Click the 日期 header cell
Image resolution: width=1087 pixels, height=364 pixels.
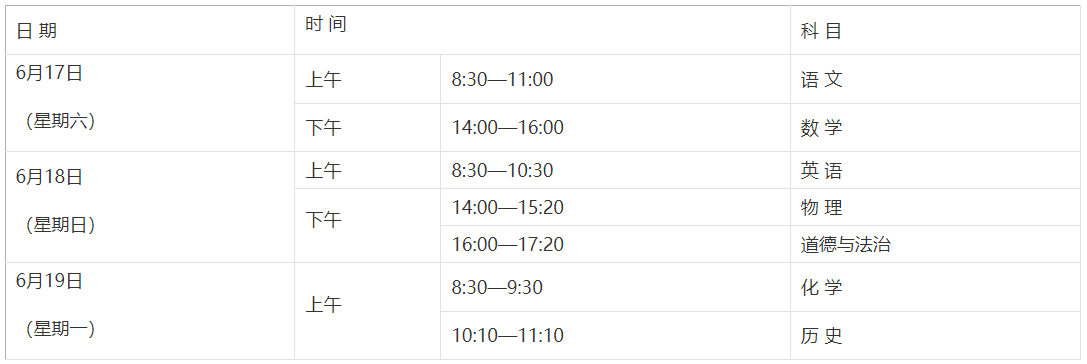click(x=150, y=31)
